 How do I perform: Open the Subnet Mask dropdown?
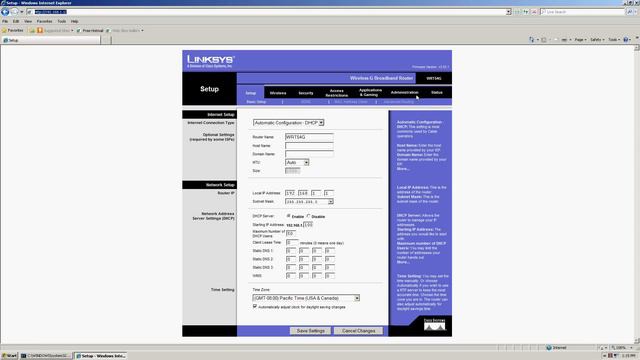(x=309, y=201)
